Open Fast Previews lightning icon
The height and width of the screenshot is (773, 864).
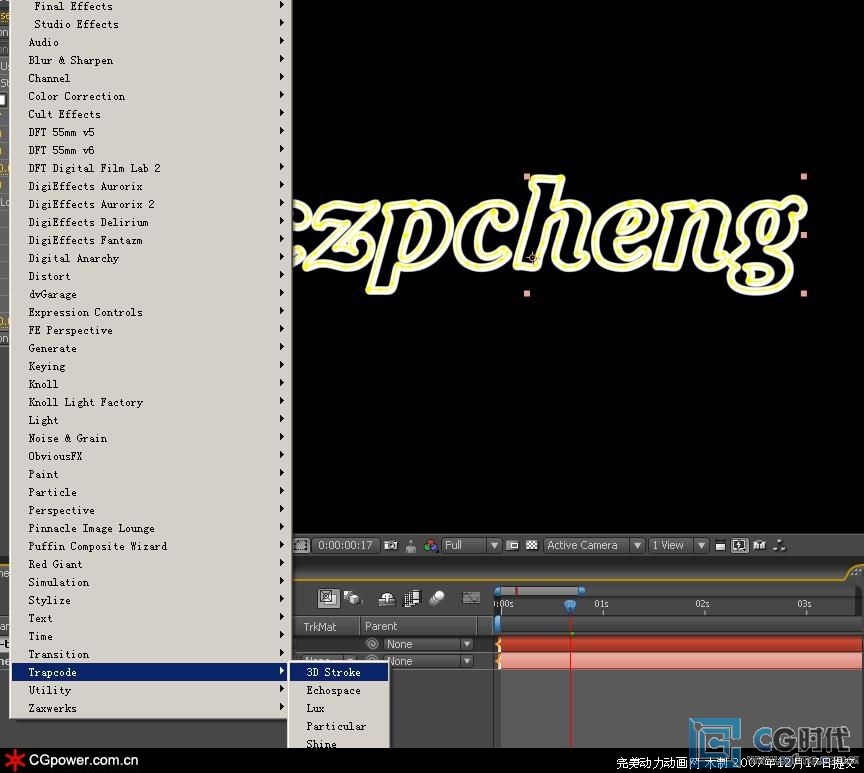[x=739, y=545]
